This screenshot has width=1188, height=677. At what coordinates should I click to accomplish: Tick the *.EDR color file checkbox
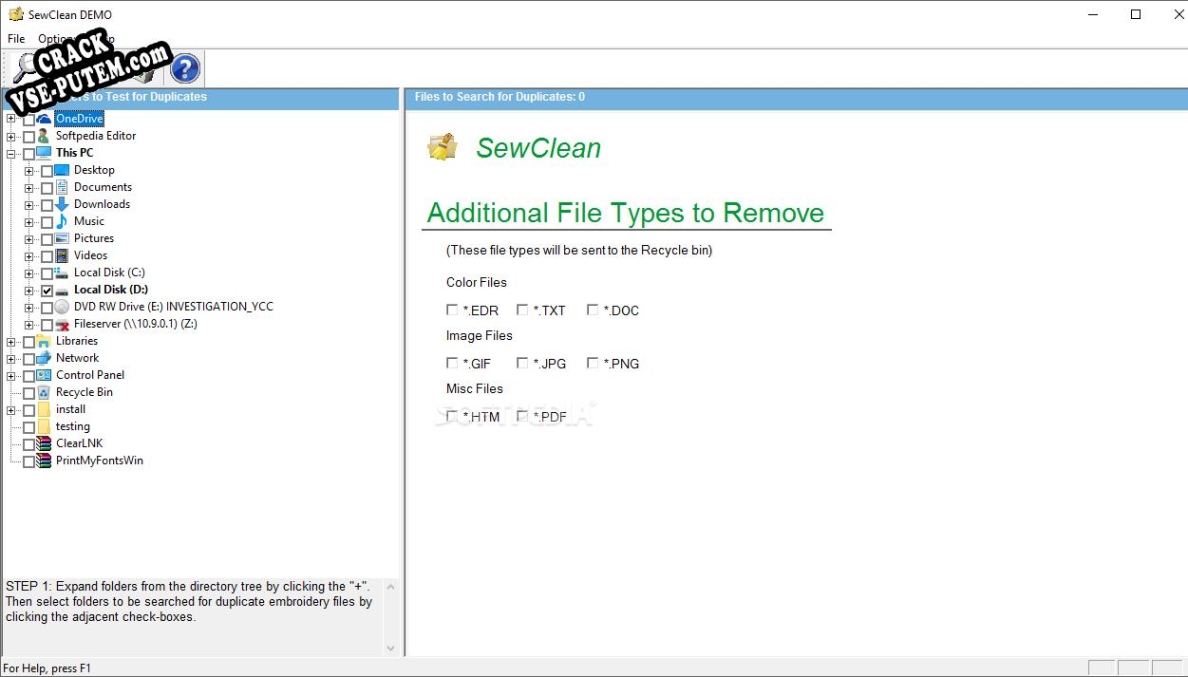pos(452,310)
